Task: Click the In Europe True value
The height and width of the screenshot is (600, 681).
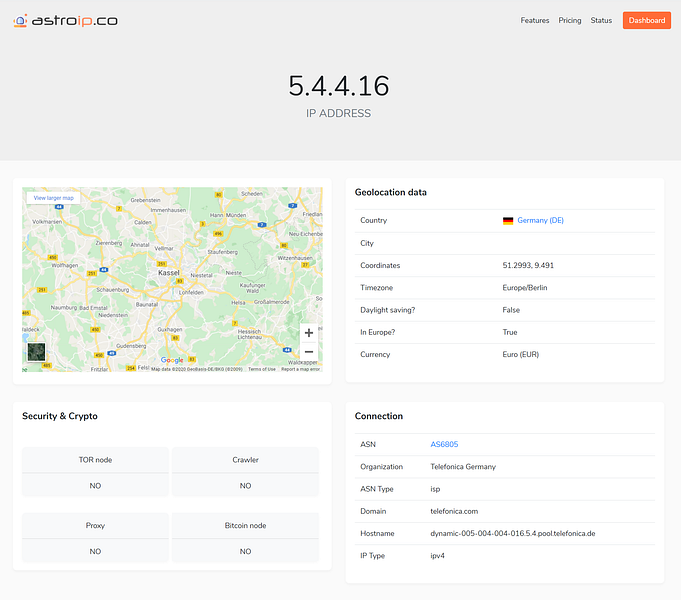Action: click(x=510, y=332)
